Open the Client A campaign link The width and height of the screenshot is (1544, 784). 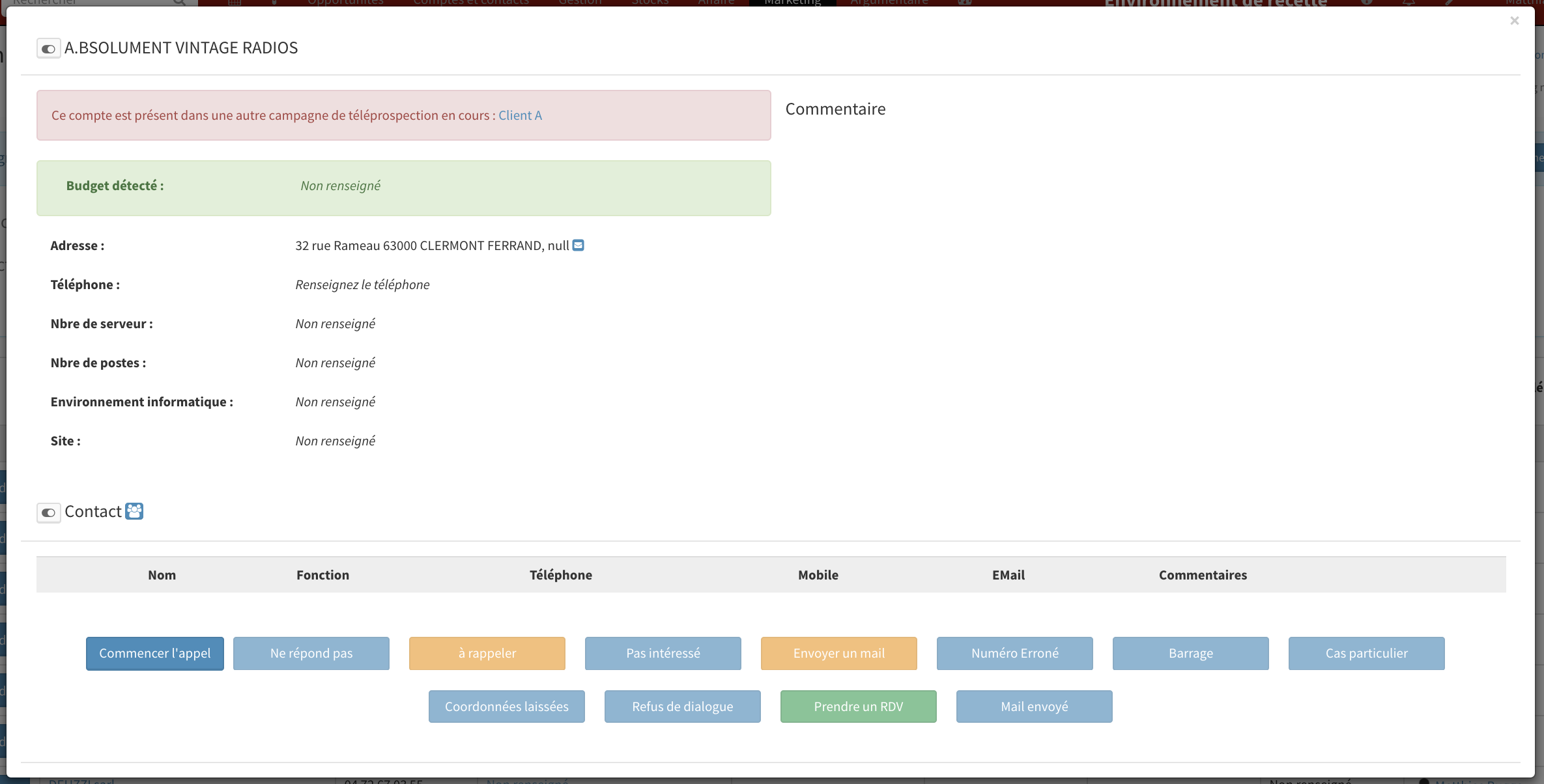(520, 115)
